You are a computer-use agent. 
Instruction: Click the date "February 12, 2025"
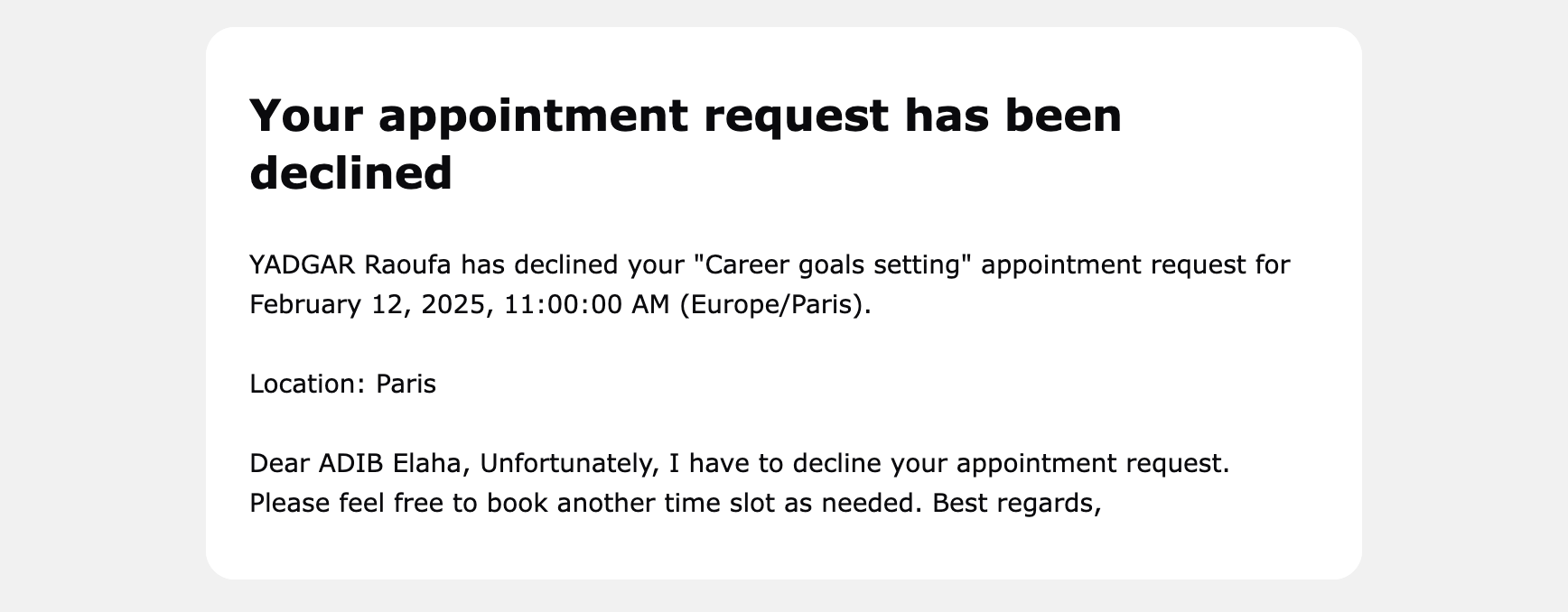point(369,305)
